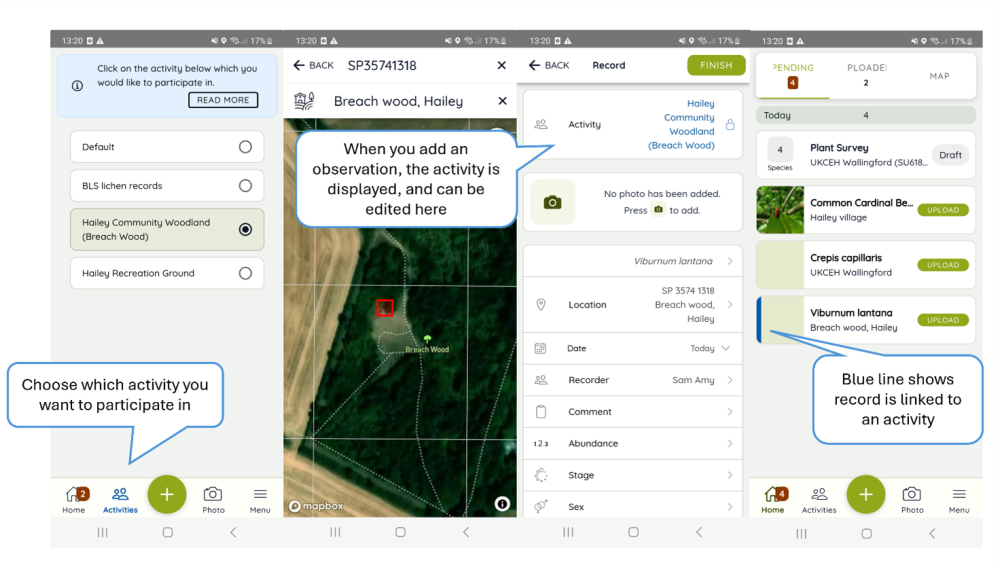1000x565 pixels.
Task: Expand the Comment row
Action: click(633, 412)
